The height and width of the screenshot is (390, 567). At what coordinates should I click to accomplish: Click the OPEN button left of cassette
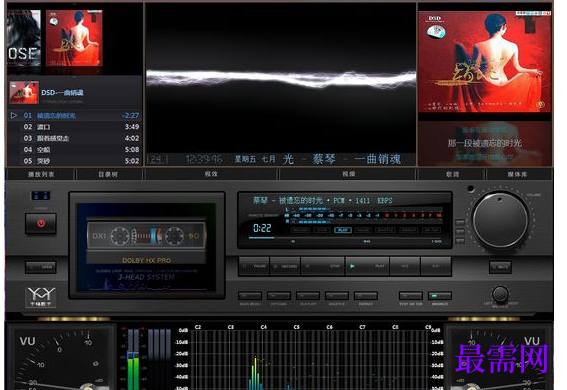point(41,267)
